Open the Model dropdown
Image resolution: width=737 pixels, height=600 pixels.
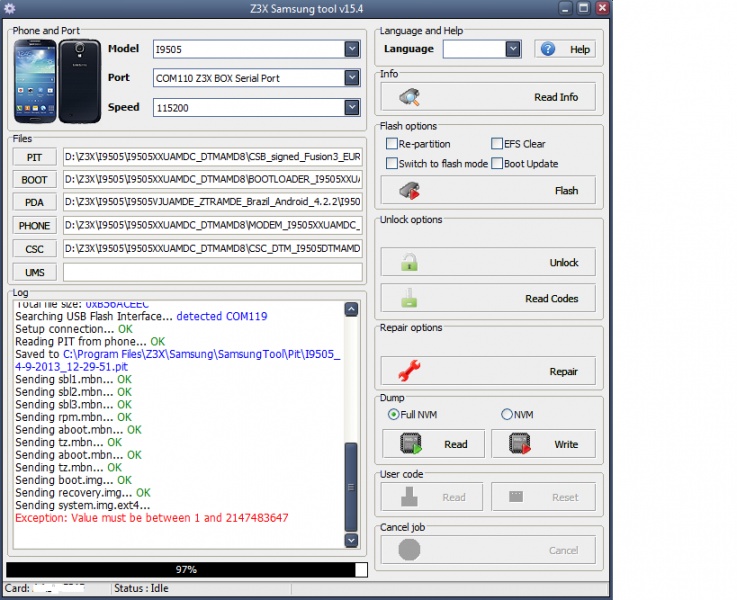(x=352, y=49)
